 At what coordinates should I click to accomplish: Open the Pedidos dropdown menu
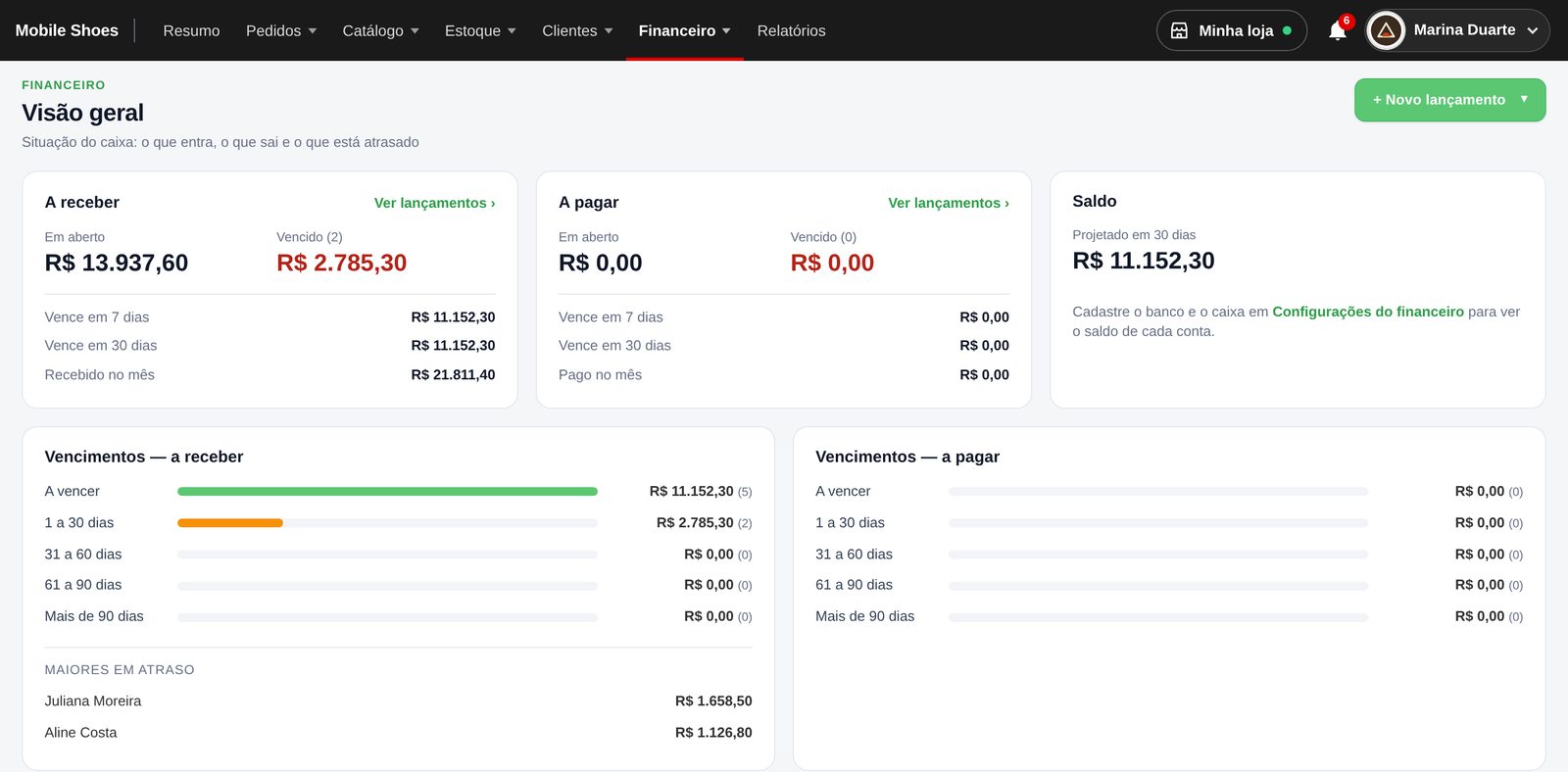click(x=281, y=30)
